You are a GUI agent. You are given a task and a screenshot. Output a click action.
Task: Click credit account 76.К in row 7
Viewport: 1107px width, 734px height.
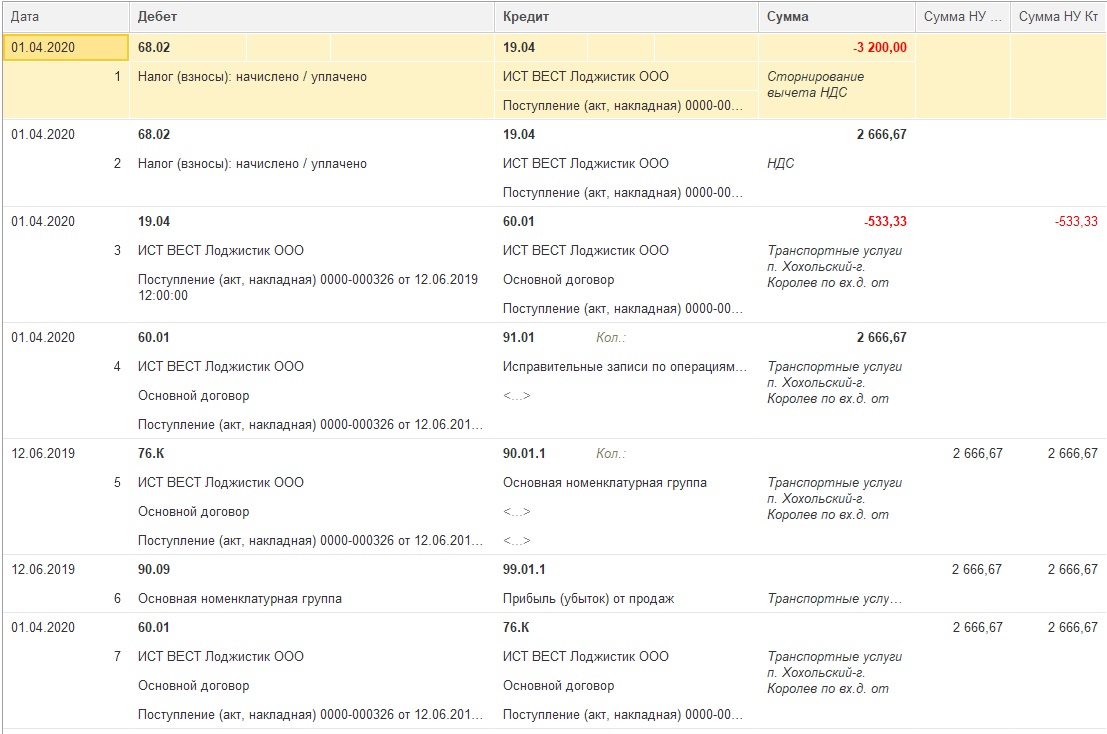[x=516, y=627]
